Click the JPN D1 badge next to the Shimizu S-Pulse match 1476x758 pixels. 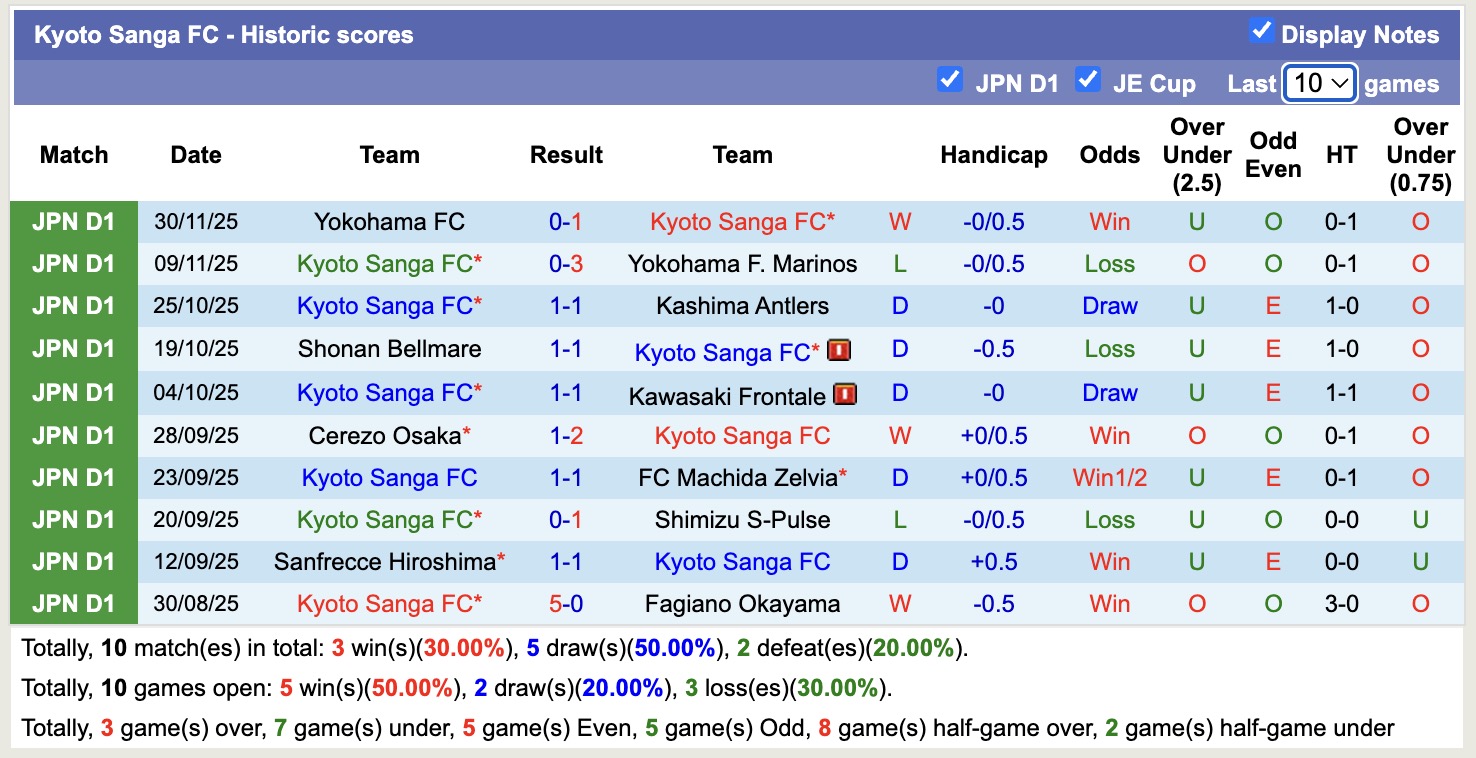pos(75,519)
